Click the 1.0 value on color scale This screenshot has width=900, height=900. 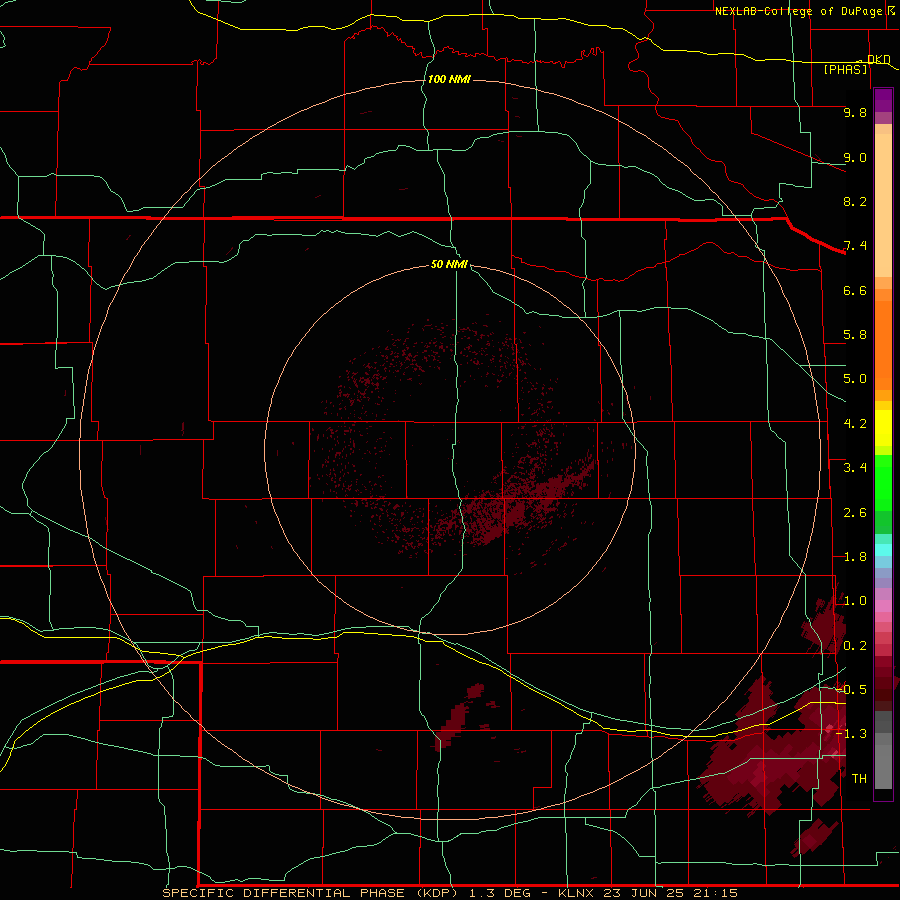tap(855, 601)
